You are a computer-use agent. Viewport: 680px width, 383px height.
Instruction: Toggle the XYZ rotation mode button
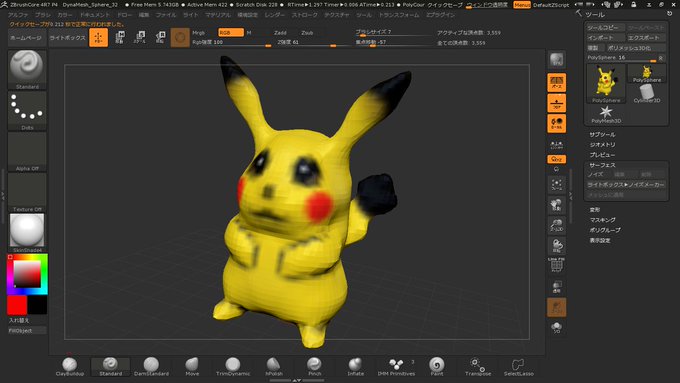(x=556, y=159)
